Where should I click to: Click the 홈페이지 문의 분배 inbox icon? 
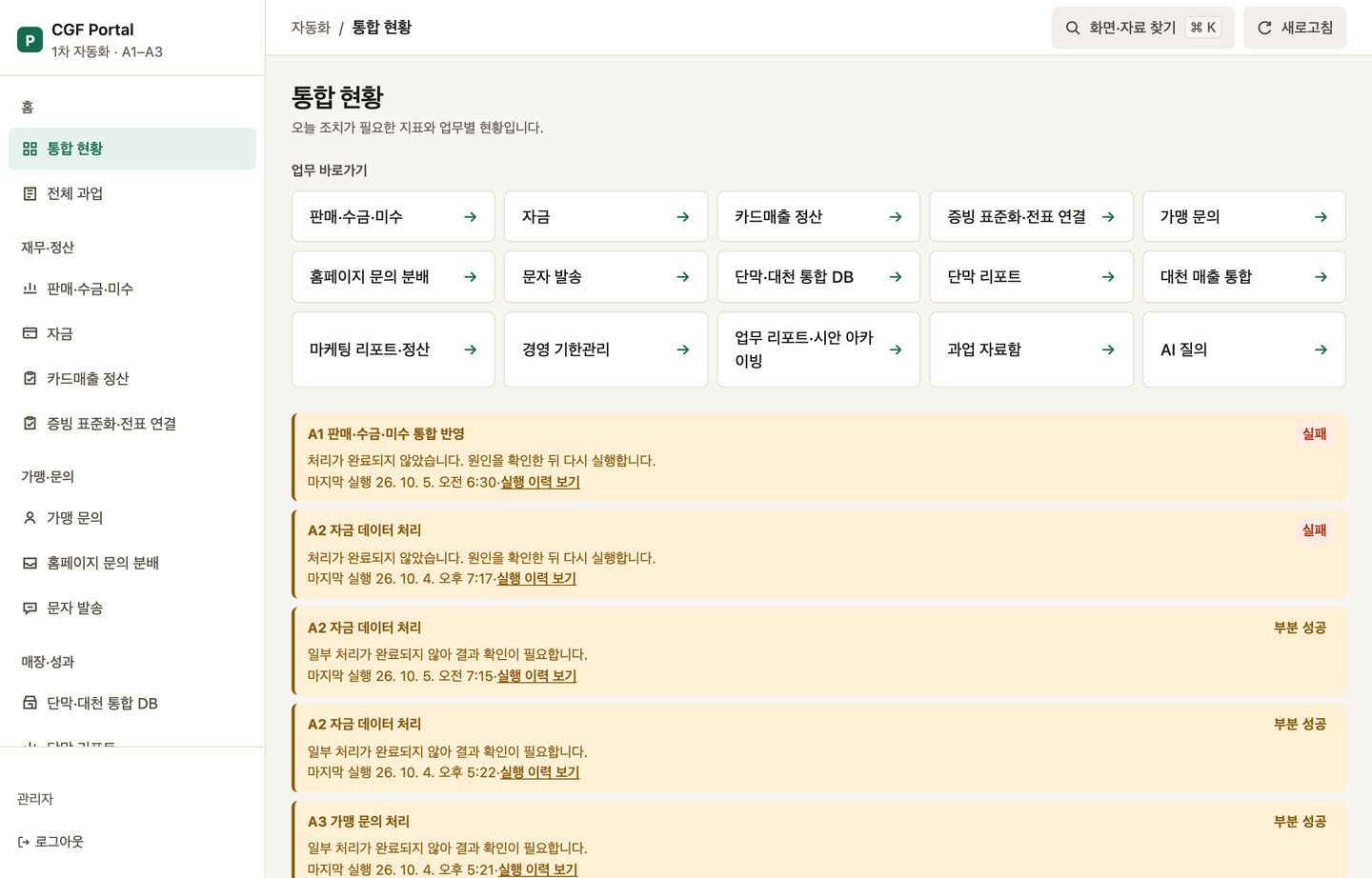(x=30, y=563)
